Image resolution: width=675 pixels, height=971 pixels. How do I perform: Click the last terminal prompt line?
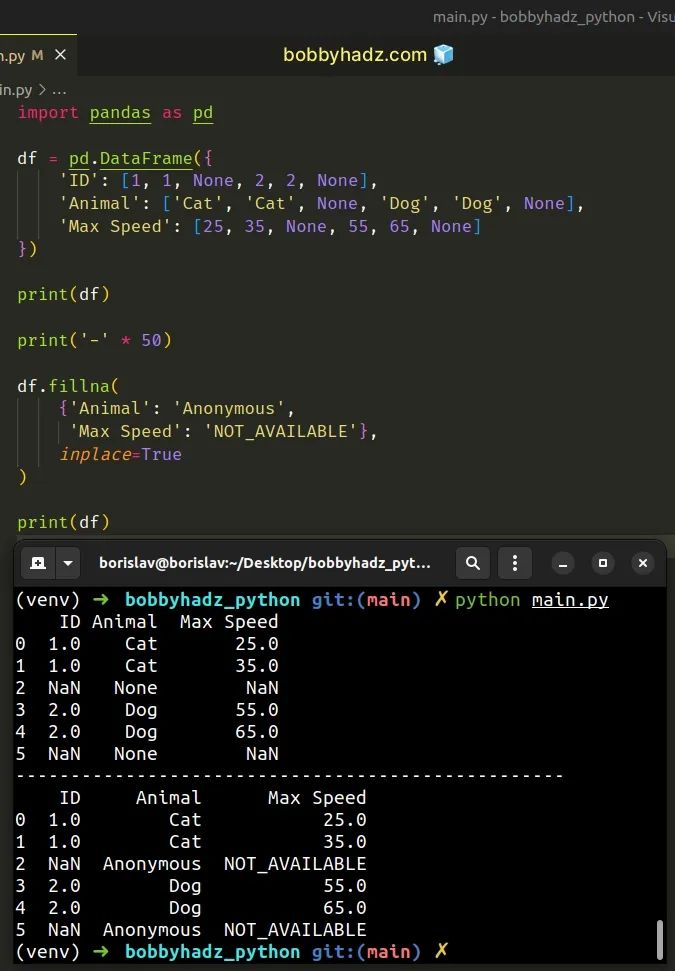(232, 952)
